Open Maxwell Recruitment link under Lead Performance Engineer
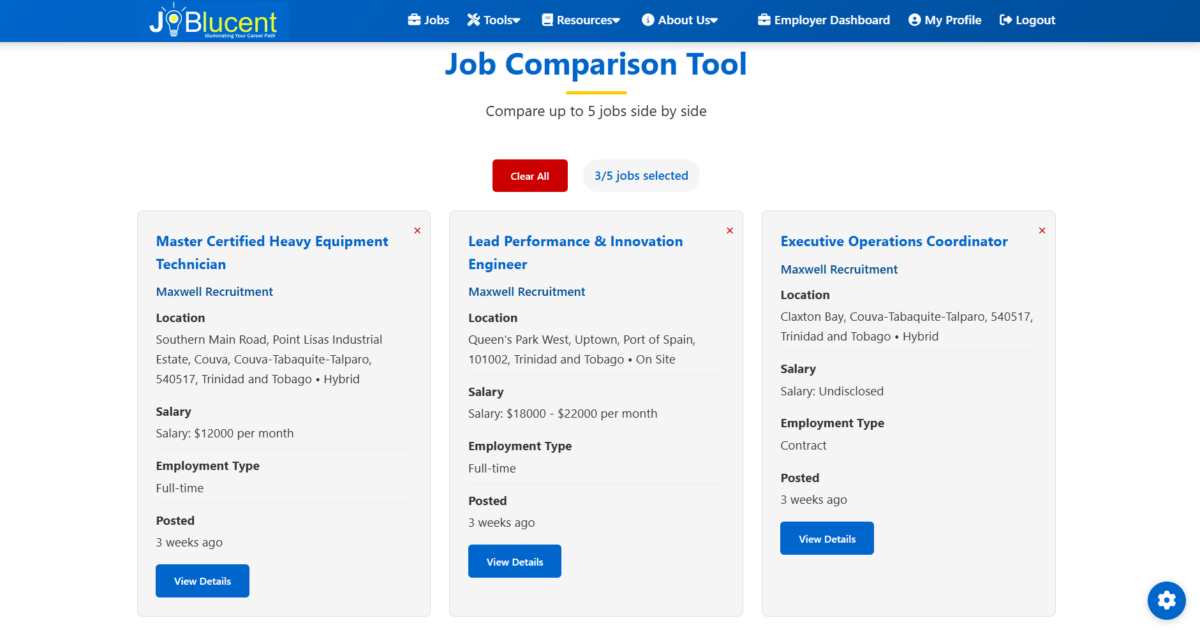Viewport: 1200px width, 630px height. [x=526, y=292]
